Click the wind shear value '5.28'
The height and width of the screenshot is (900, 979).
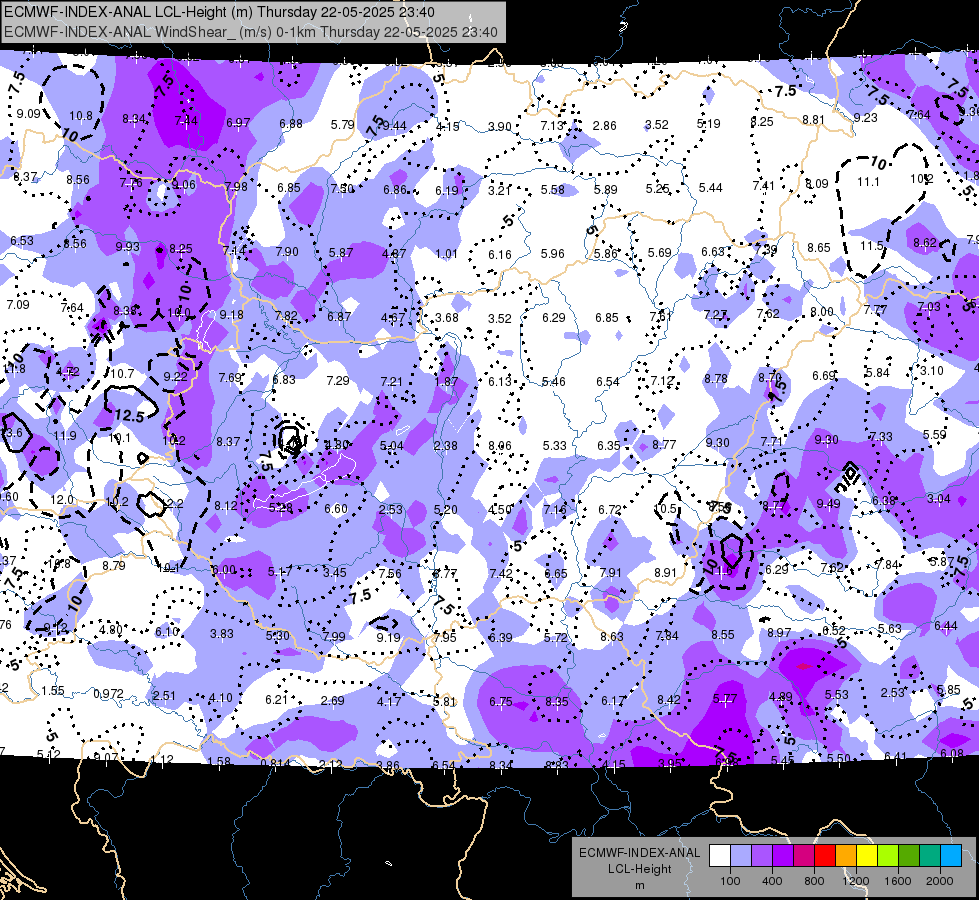[280, 508]
